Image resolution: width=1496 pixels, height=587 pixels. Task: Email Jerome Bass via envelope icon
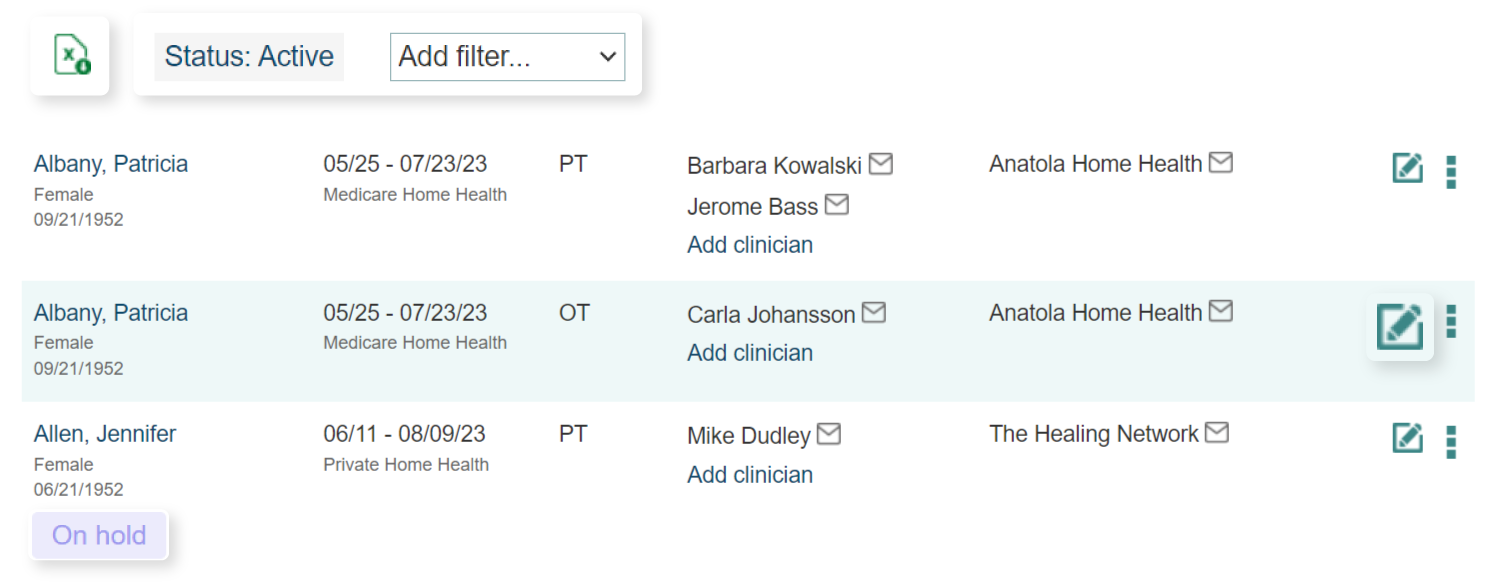click(x=836, y=205)
